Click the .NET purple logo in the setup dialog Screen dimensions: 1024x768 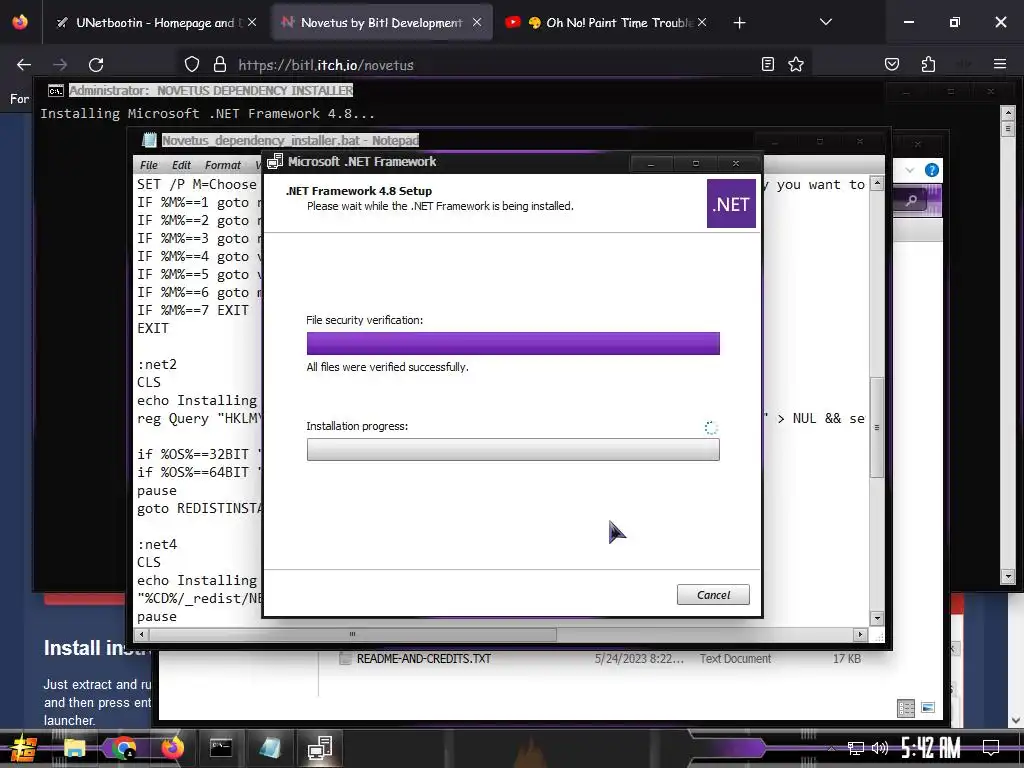point(731,204)
